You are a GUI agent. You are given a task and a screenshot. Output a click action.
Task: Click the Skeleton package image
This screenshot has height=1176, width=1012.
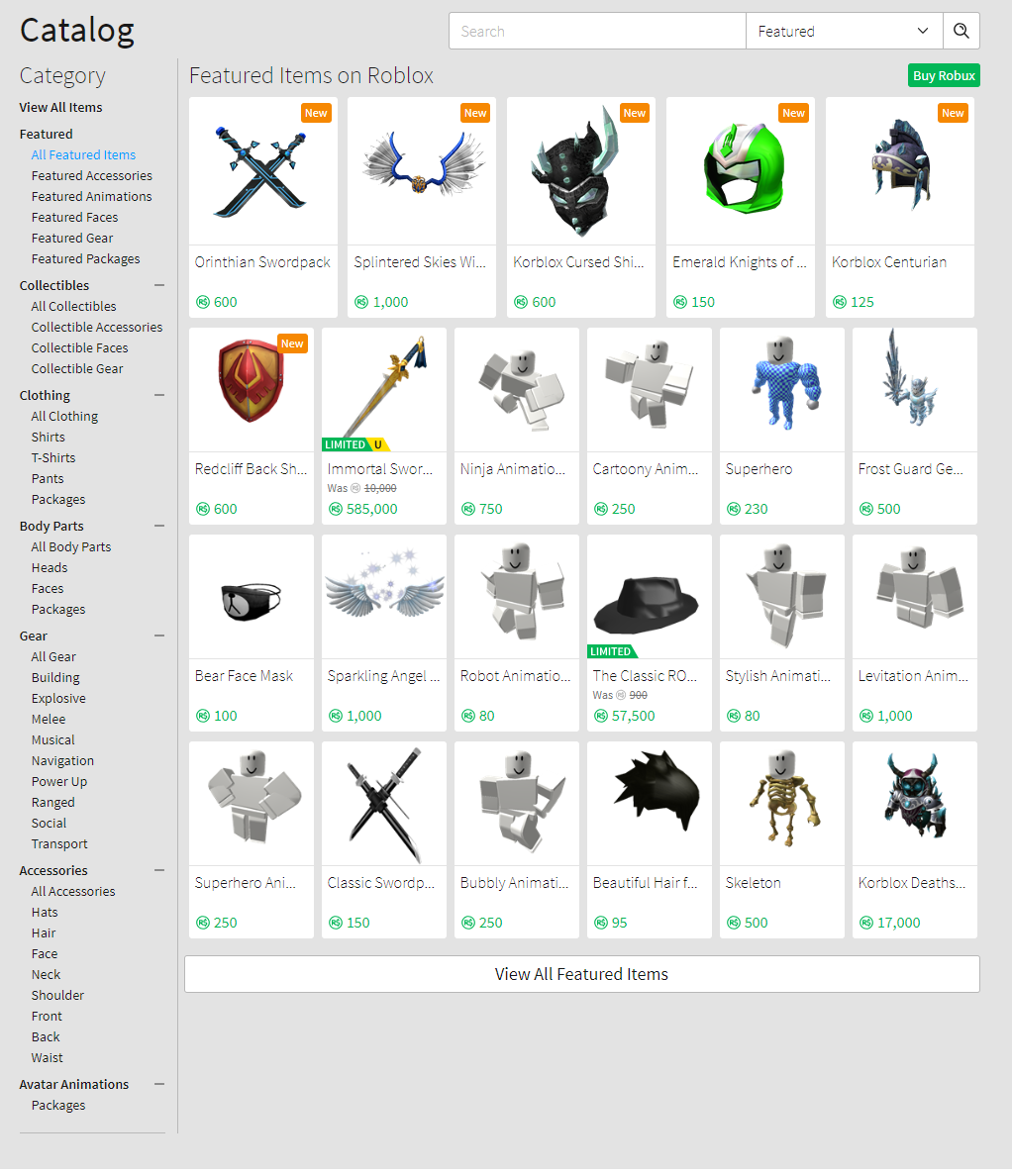click(x=781, y=804)
